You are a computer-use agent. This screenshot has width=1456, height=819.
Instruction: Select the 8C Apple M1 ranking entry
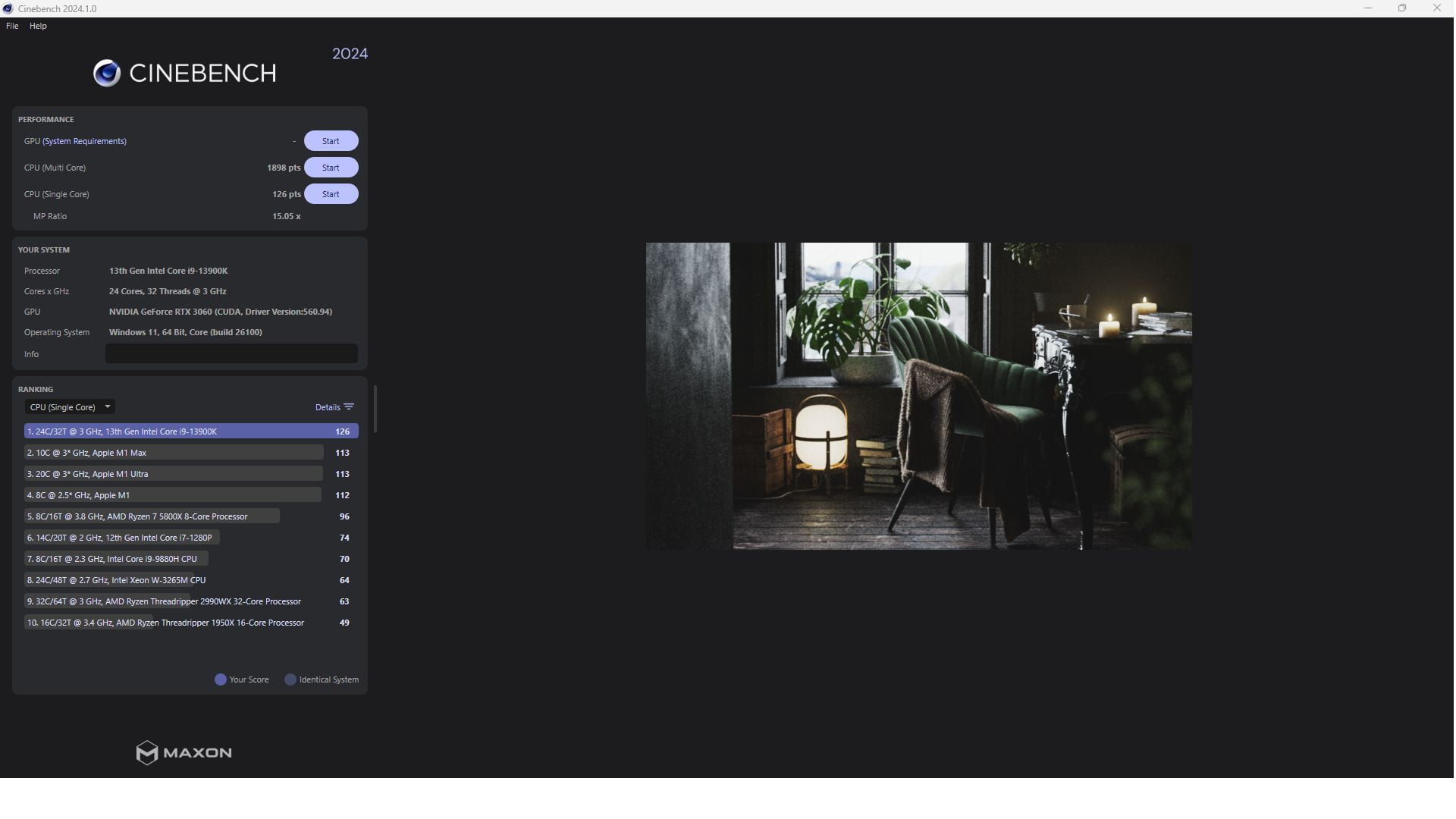191,495
